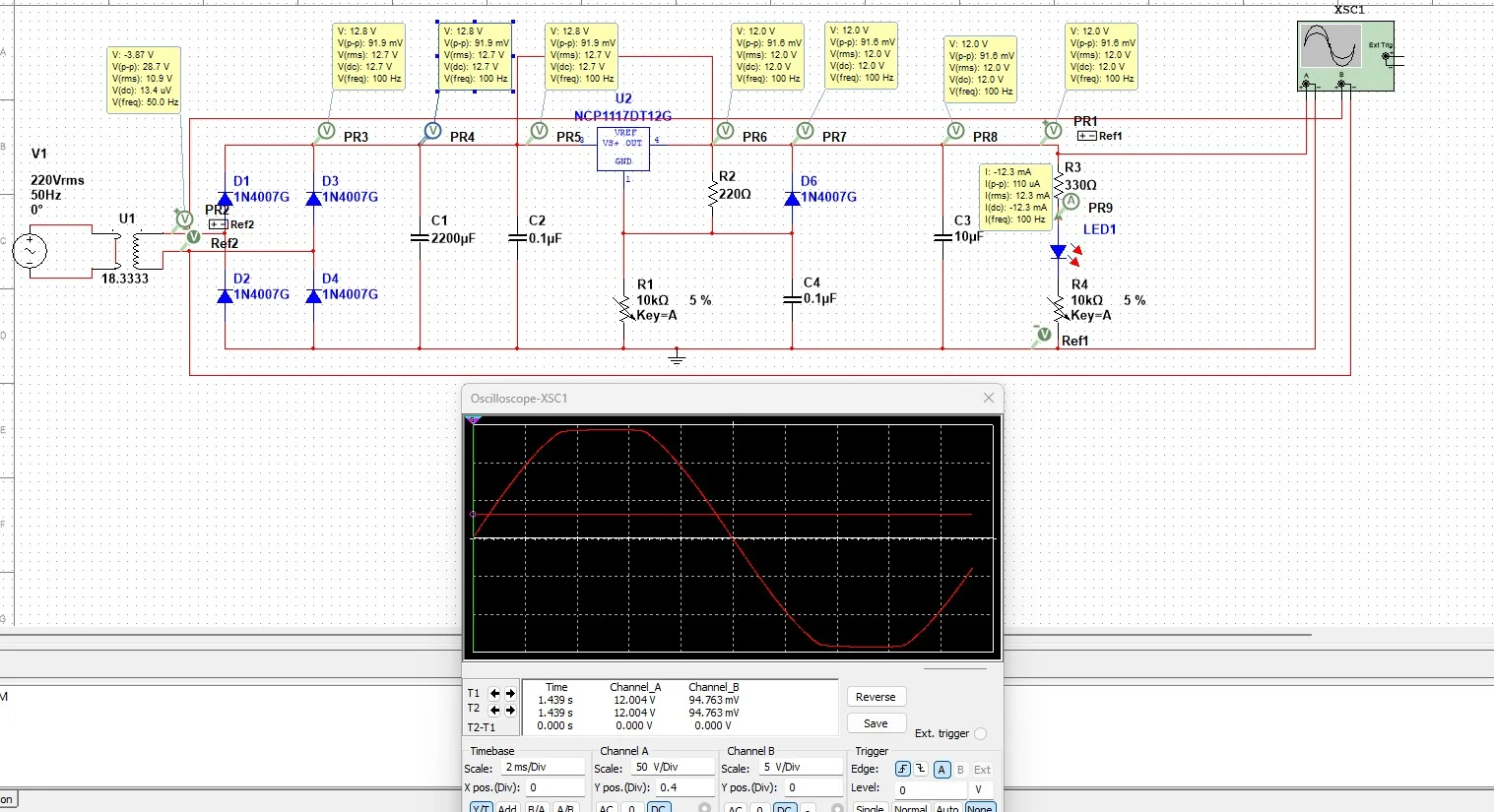Select the ground symbol

677,358
